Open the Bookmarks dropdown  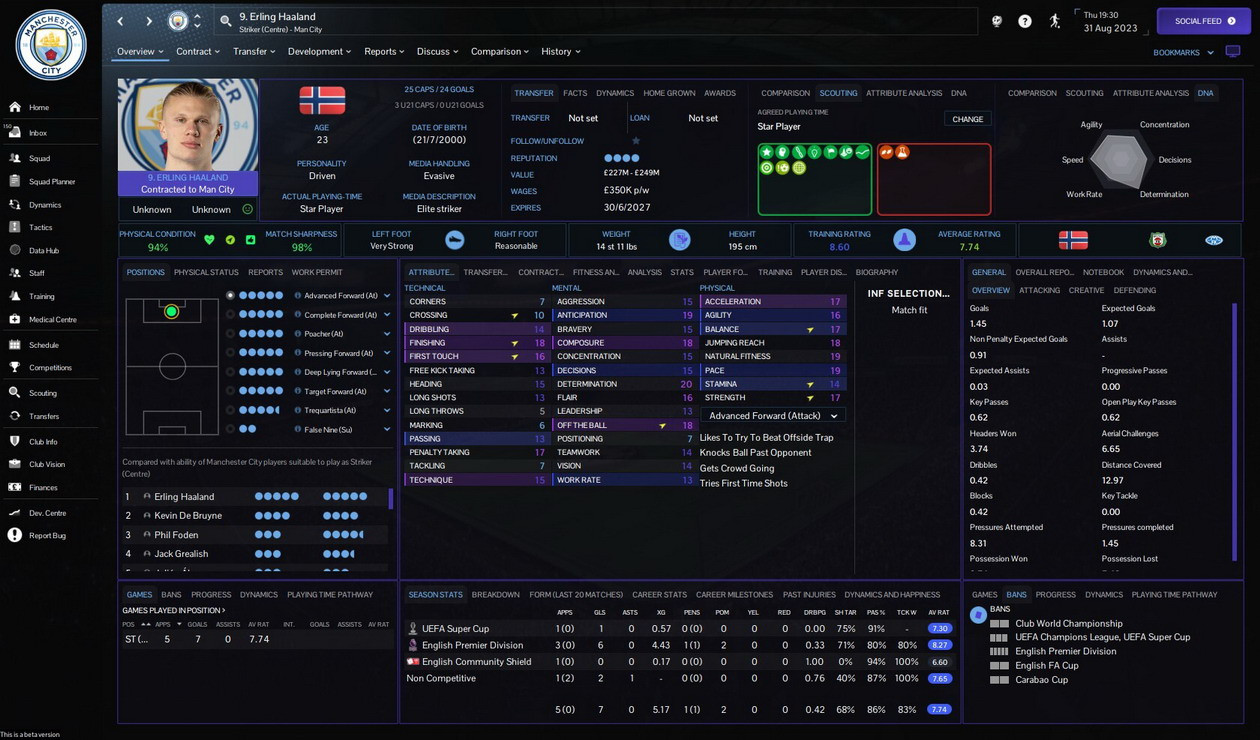[1183, 52]
